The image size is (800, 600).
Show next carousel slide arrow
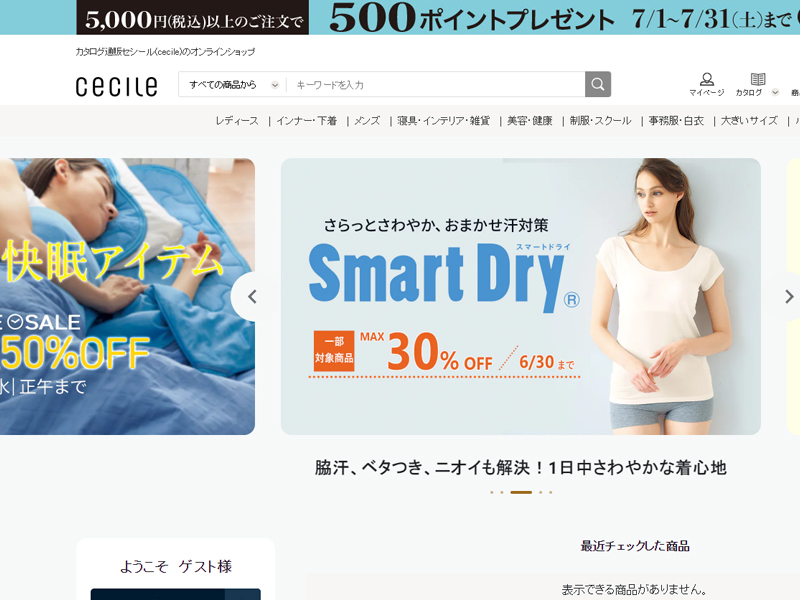pyautogui.click(x=789, y=296)
